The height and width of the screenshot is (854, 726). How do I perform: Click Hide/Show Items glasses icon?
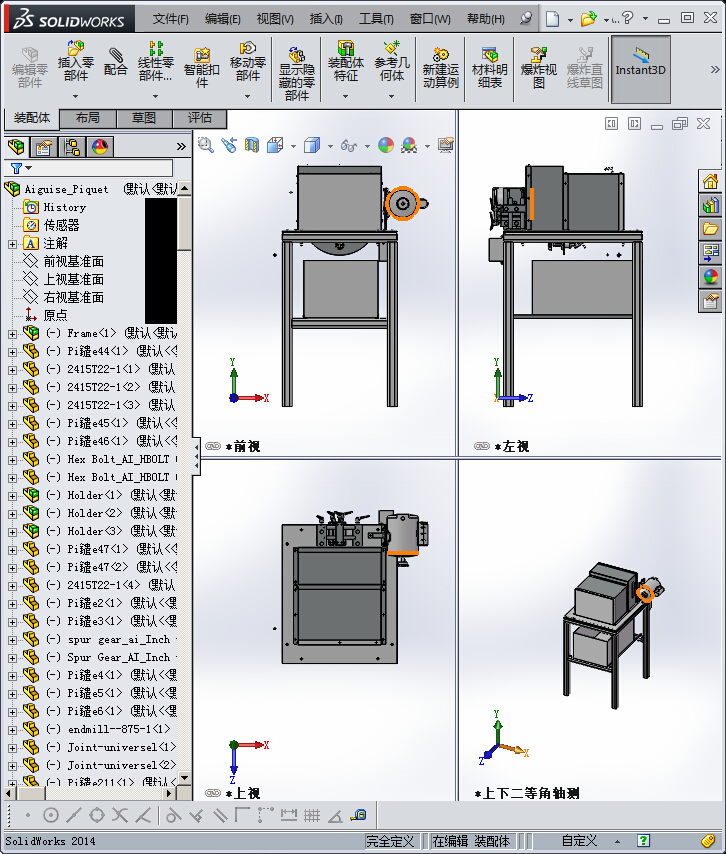pos(349,145)
